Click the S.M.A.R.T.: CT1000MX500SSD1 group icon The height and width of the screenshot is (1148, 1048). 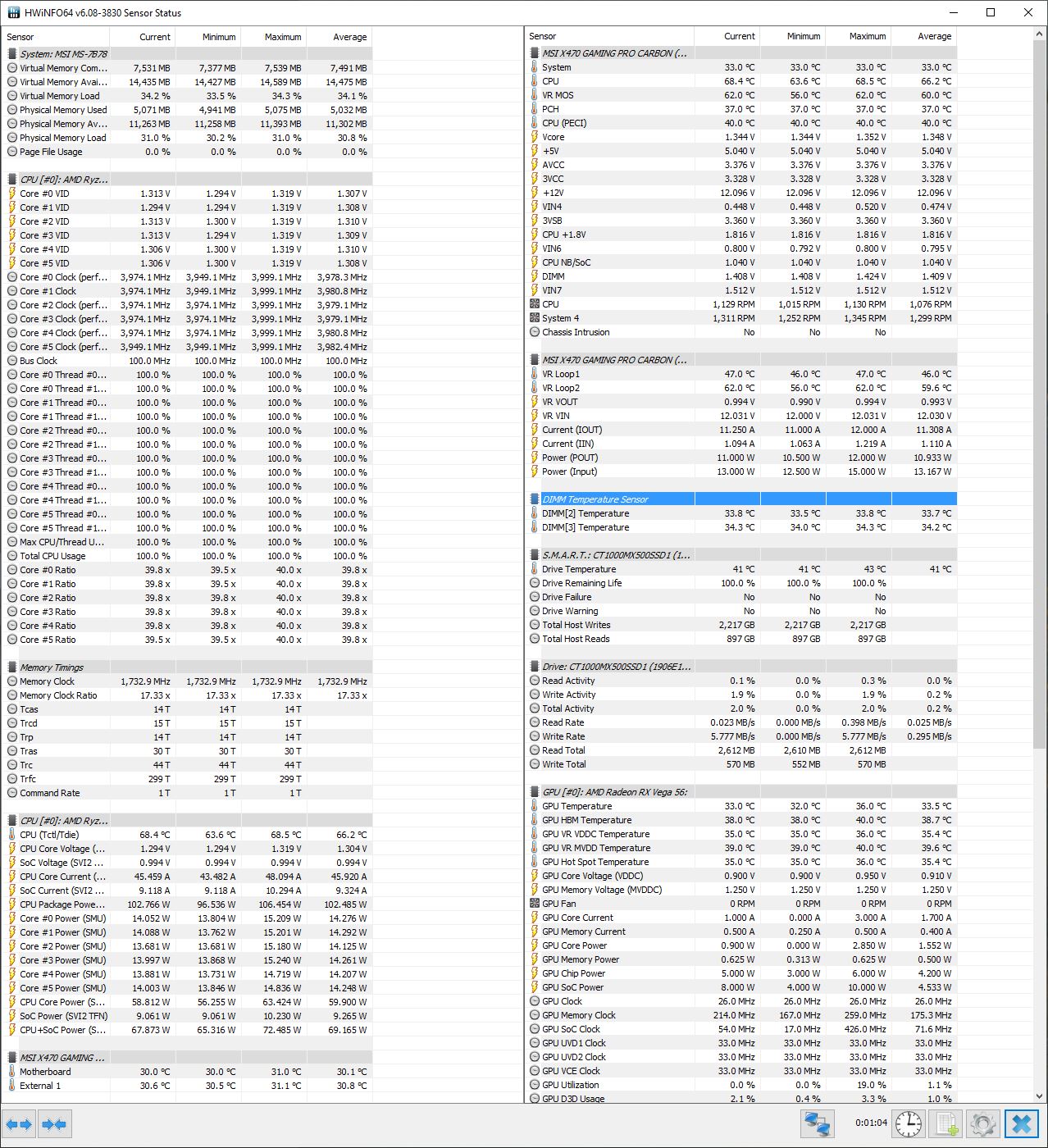[535, 555]
